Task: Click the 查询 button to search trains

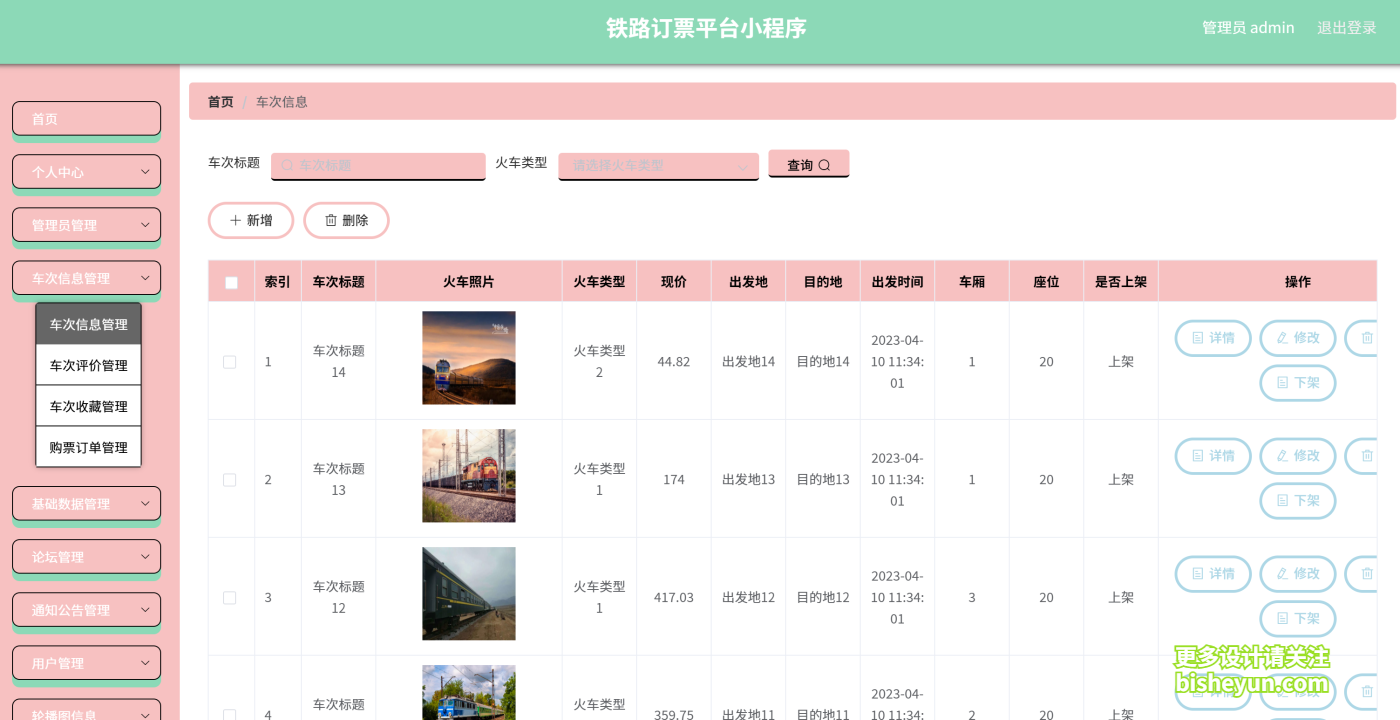Action: click(808, 164)
